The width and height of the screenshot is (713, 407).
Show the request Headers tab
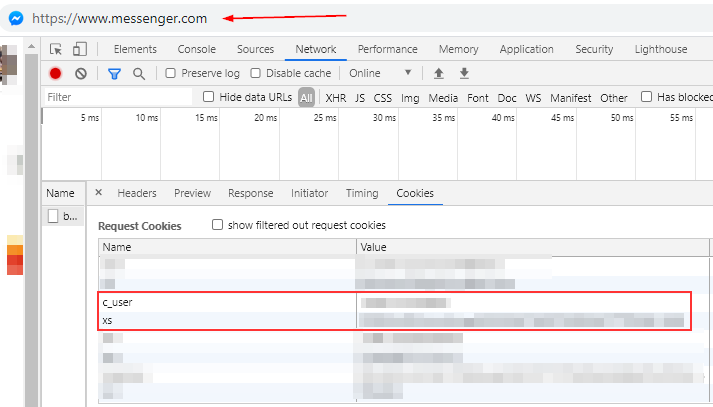(137, 193)
